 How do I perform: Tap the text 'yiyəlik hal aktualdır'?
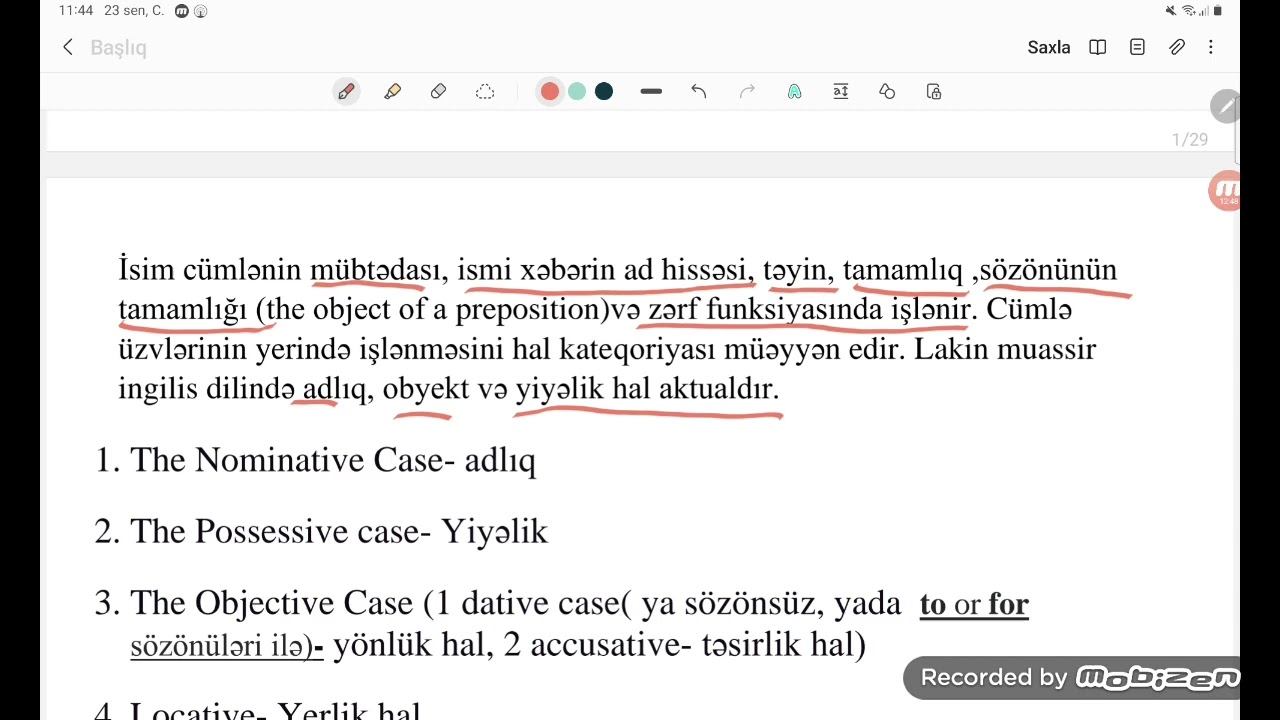[x=646, y=389]
